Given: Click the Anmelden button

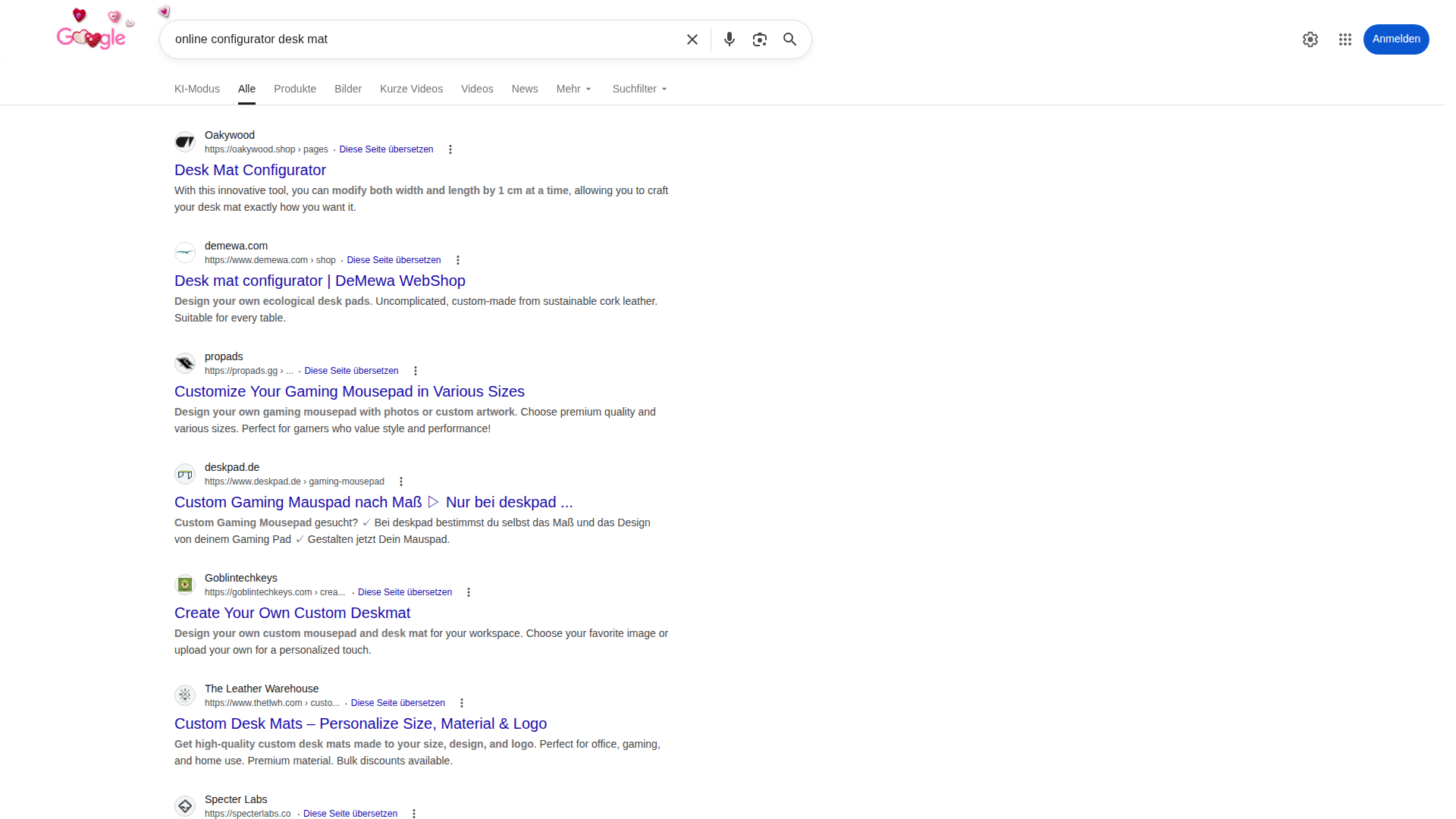Looking at the screenshot, I should click(x=1395, y=39).
